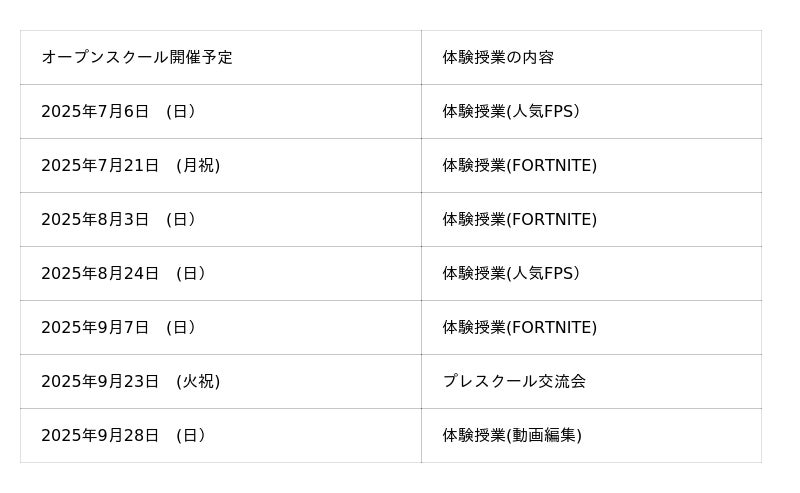Viewport: 800px width, 493px height.
Task: Click the date 2025年7月6日
Action: tap(95, 111)
